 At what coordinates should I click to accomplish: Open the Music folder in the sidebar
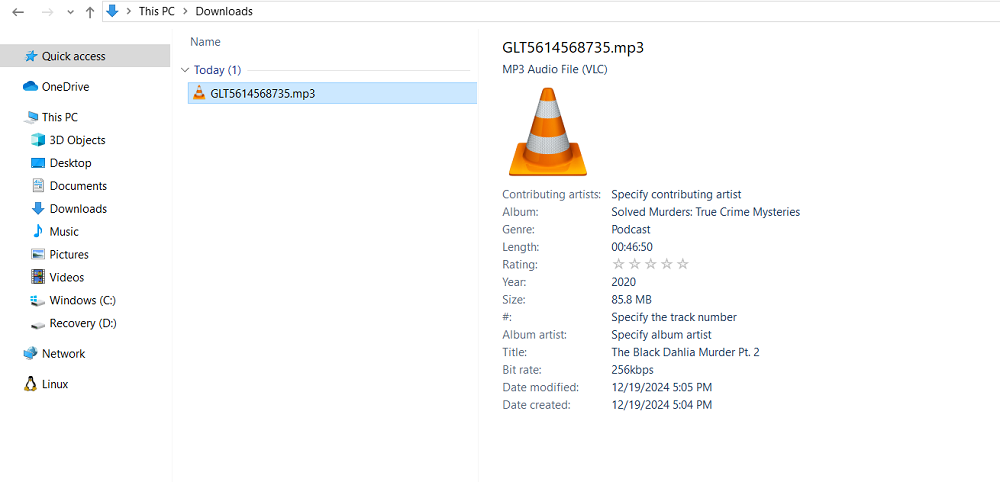click(64, 232)
